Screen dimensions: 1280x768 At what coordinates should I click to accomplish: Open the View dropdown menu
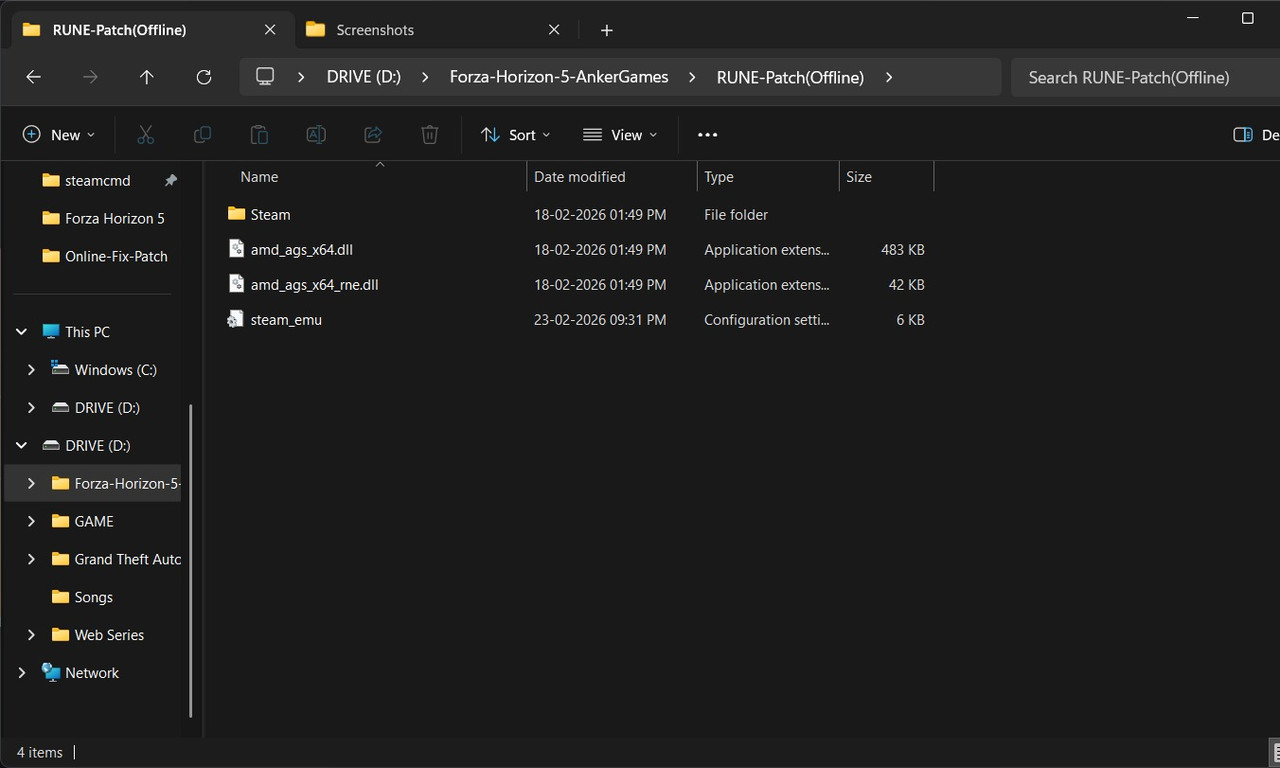point(620,134)
